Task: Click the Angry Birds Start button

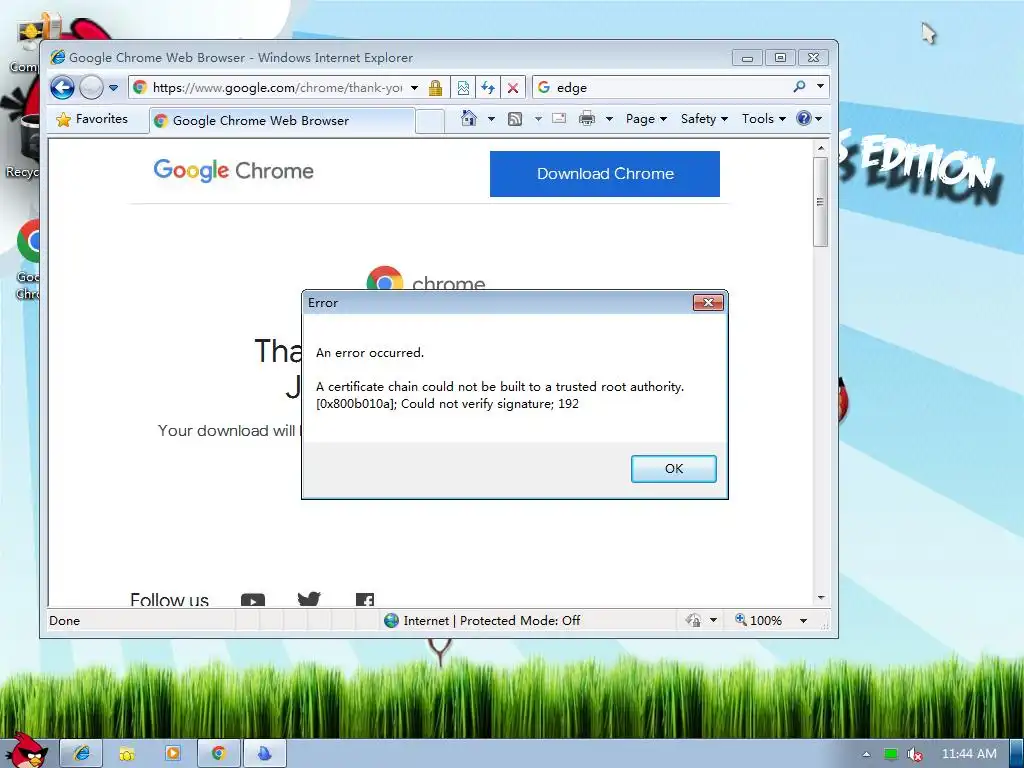Action: [27, 750]
